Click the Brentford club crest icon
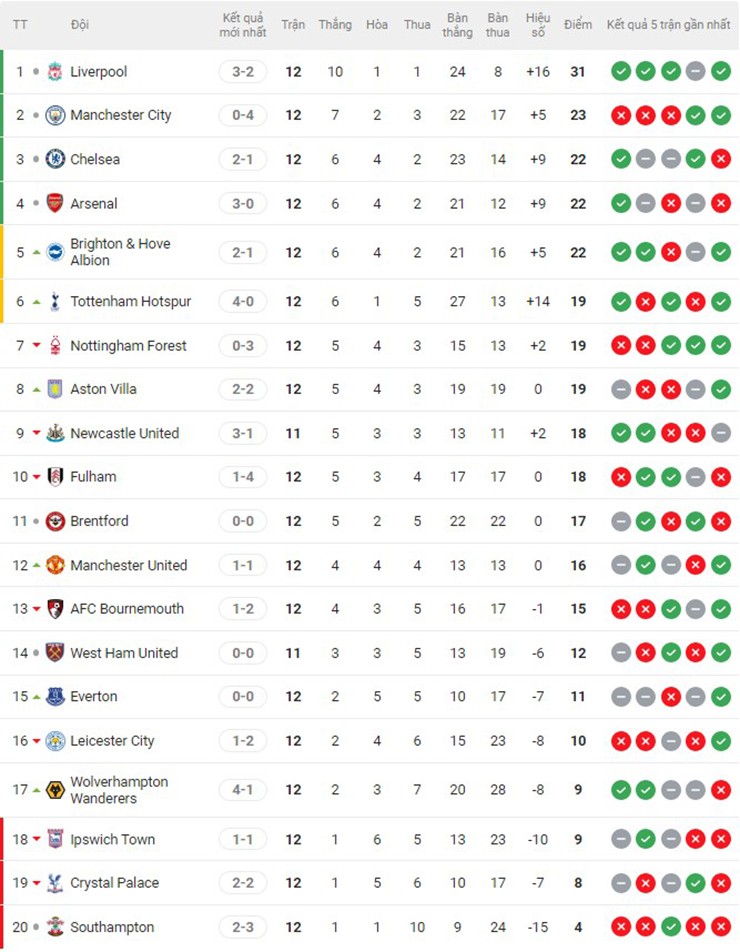 (x=55, y=521)
